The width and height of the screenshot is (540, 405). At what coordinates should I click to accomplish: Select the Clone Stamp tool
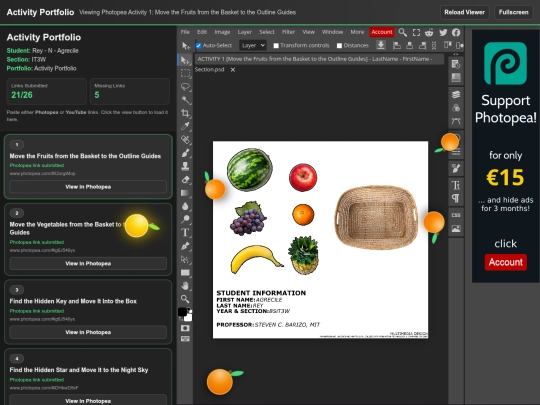(x=185, y=166)
